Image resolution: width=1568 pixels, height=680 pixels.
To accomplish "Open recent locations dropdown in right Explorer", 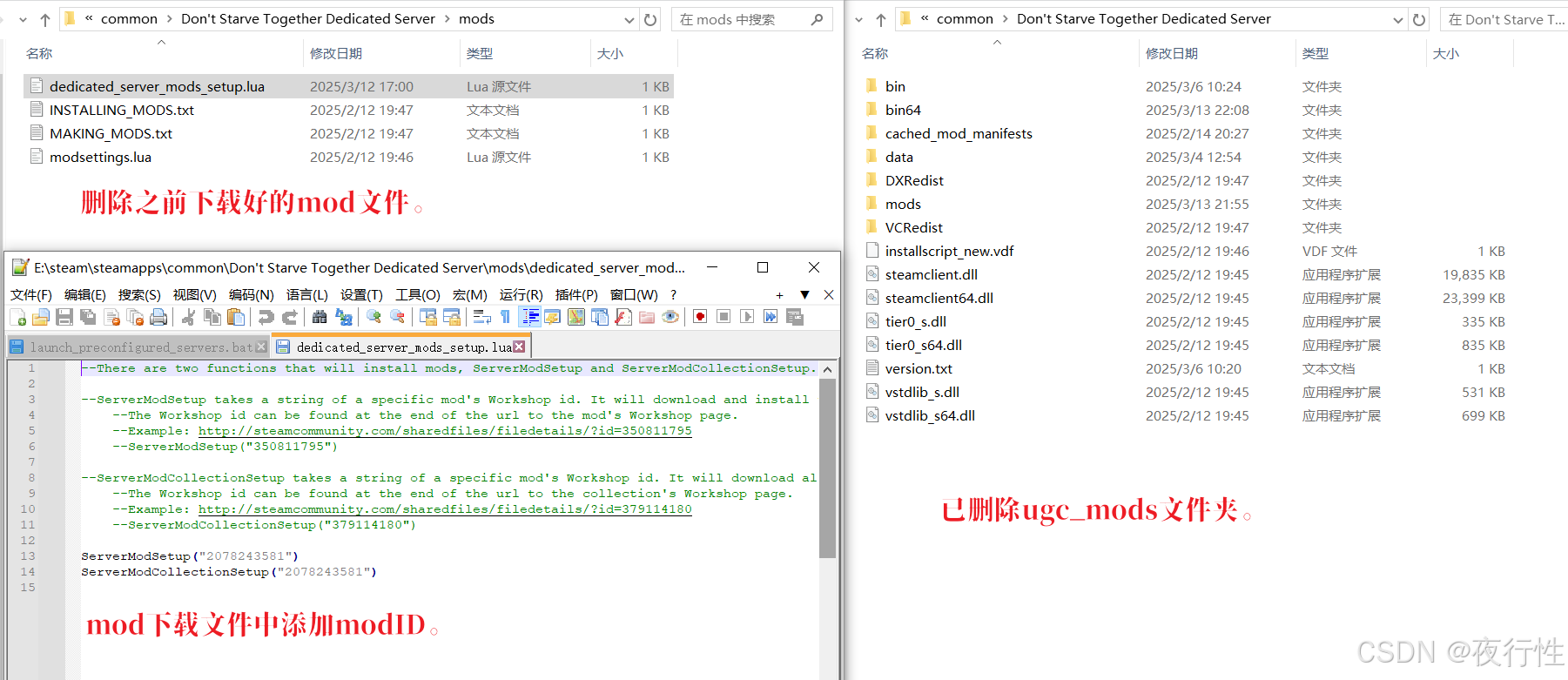I will pyautogui.click(x=859, y=19).
